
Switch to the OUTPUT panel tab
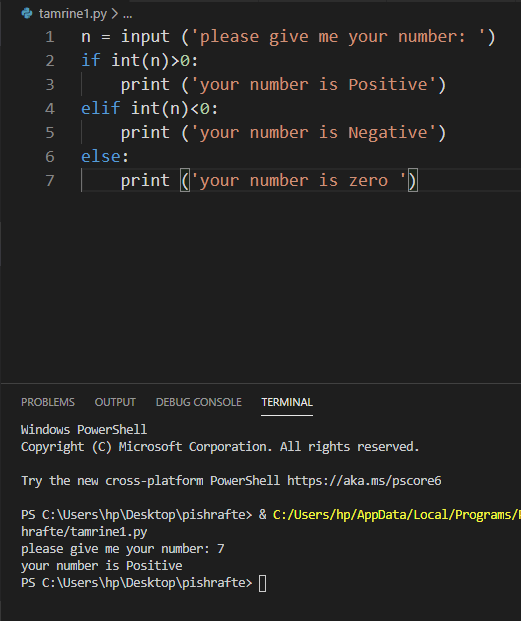[115, 402]
